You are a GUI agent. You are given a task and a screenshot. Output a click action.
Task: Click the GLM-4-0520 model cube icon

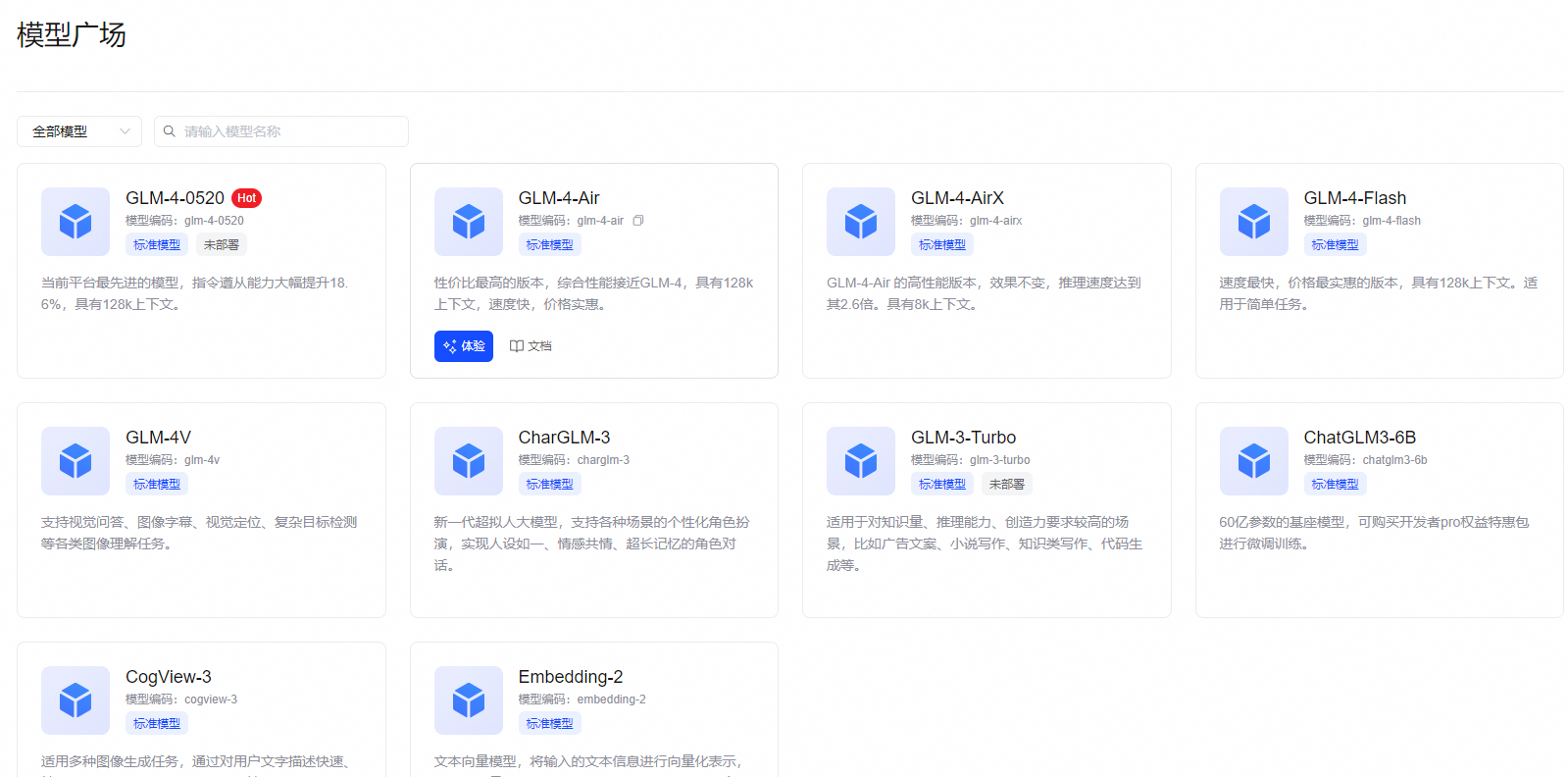pyautogui.click(x=76, y=222)
